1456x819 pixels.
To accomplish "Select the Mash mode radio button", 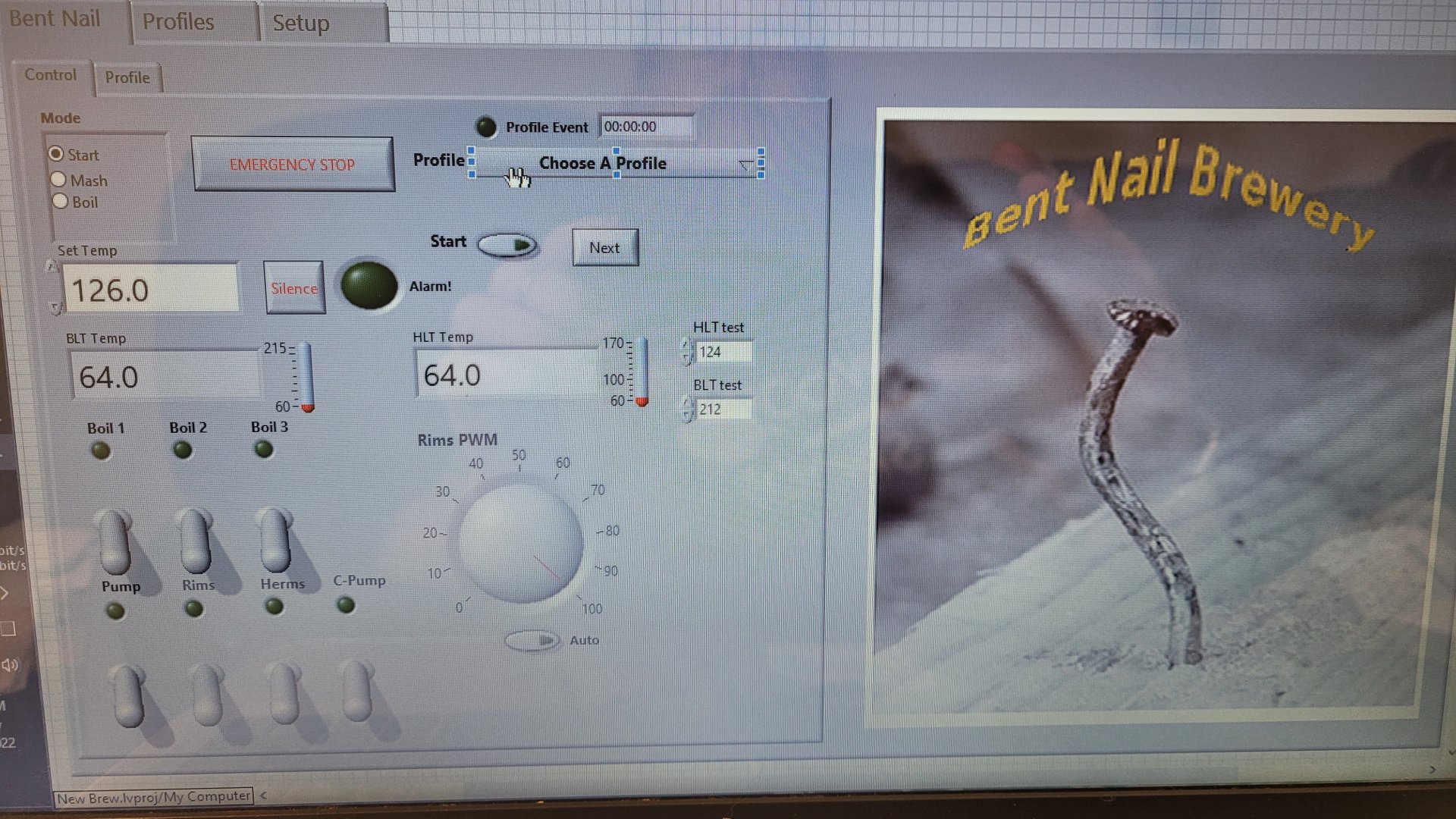I will [59, 180].
